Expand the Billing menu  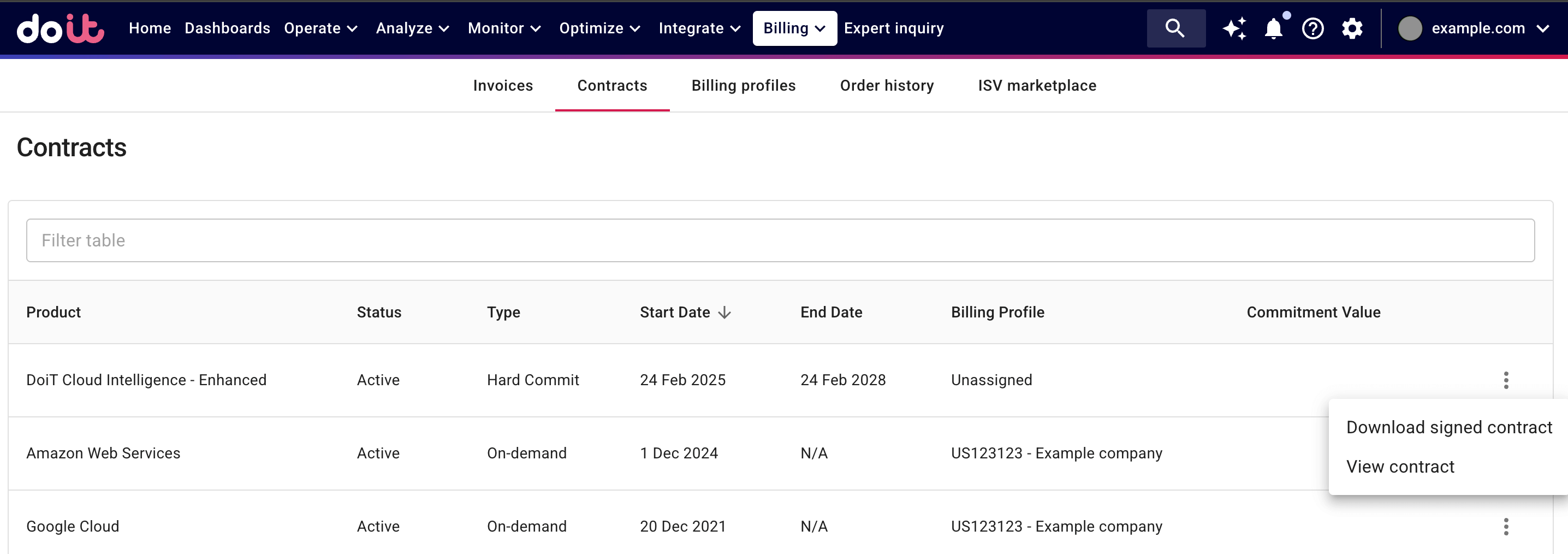point(794,28)
